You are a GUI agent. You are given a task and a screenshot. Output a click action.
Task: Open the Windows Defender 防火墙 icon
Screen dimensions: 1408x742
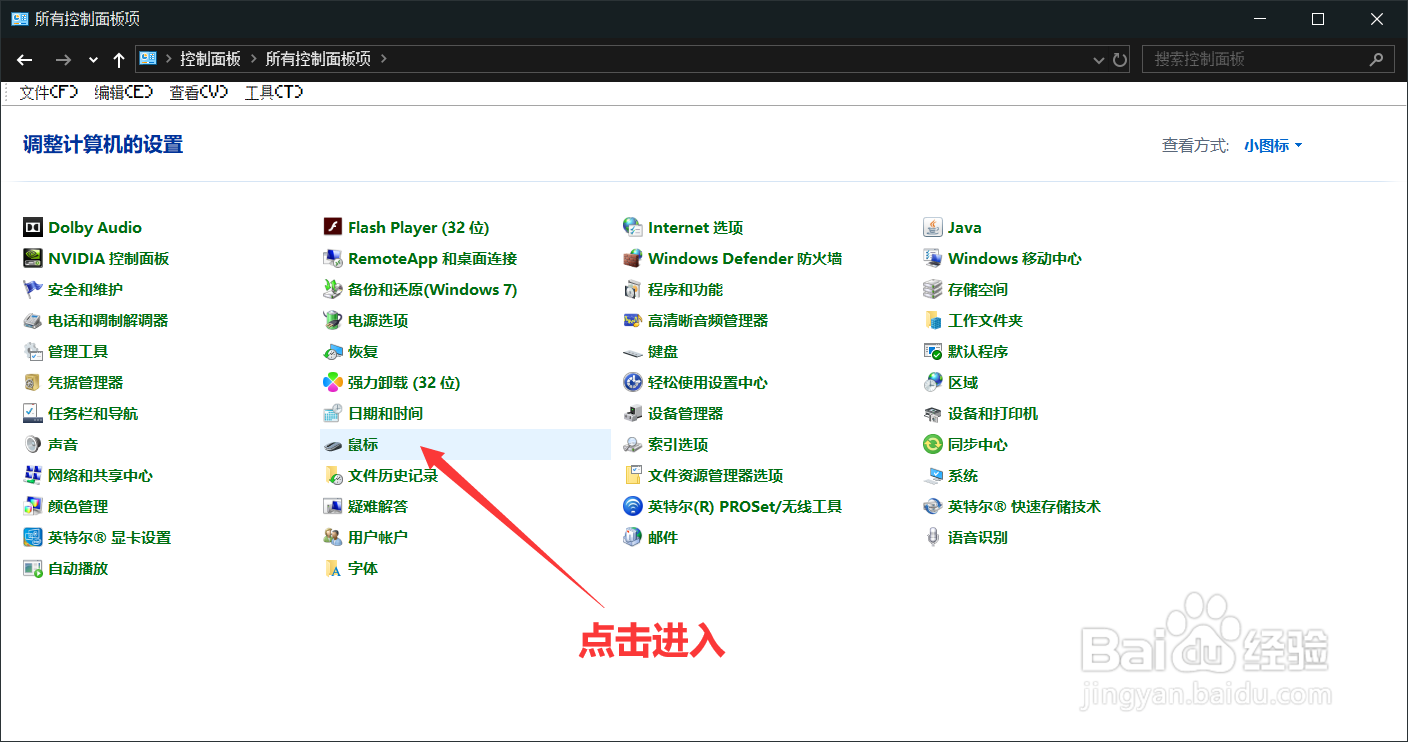tap(632, 258)
